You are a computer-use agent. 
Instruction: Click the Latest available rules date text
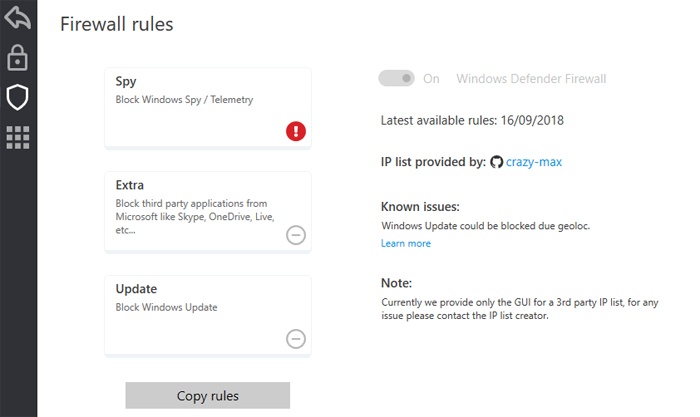472,120
